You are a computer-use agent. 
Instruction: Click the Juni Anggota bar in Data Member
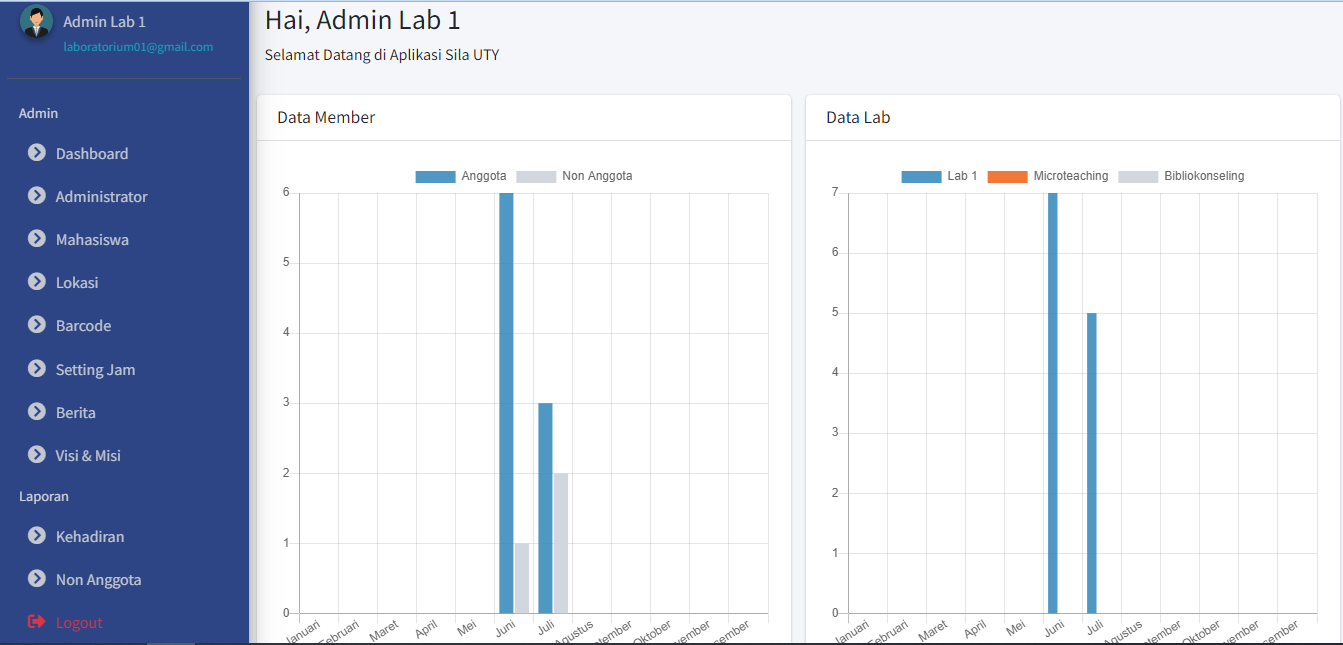tap(506, 400)
